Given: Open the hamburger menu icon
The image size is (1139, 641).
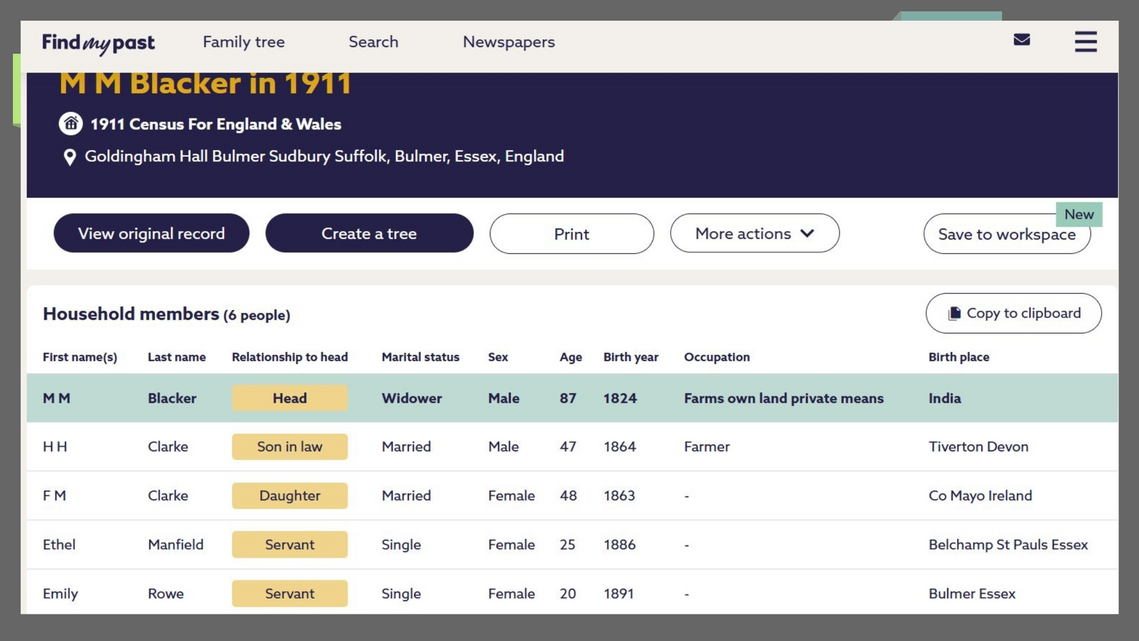Looking at the screenshot, I should coord(1085,42).
